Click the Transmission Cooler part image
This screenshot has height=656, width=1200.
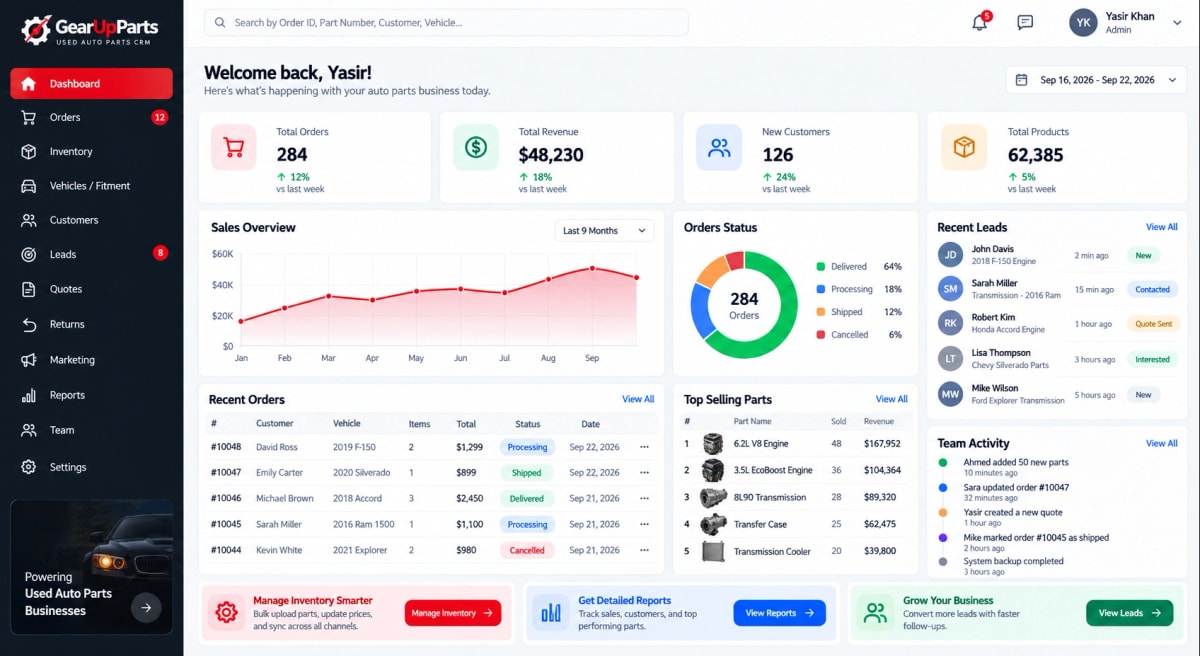[x=713, y=551]
